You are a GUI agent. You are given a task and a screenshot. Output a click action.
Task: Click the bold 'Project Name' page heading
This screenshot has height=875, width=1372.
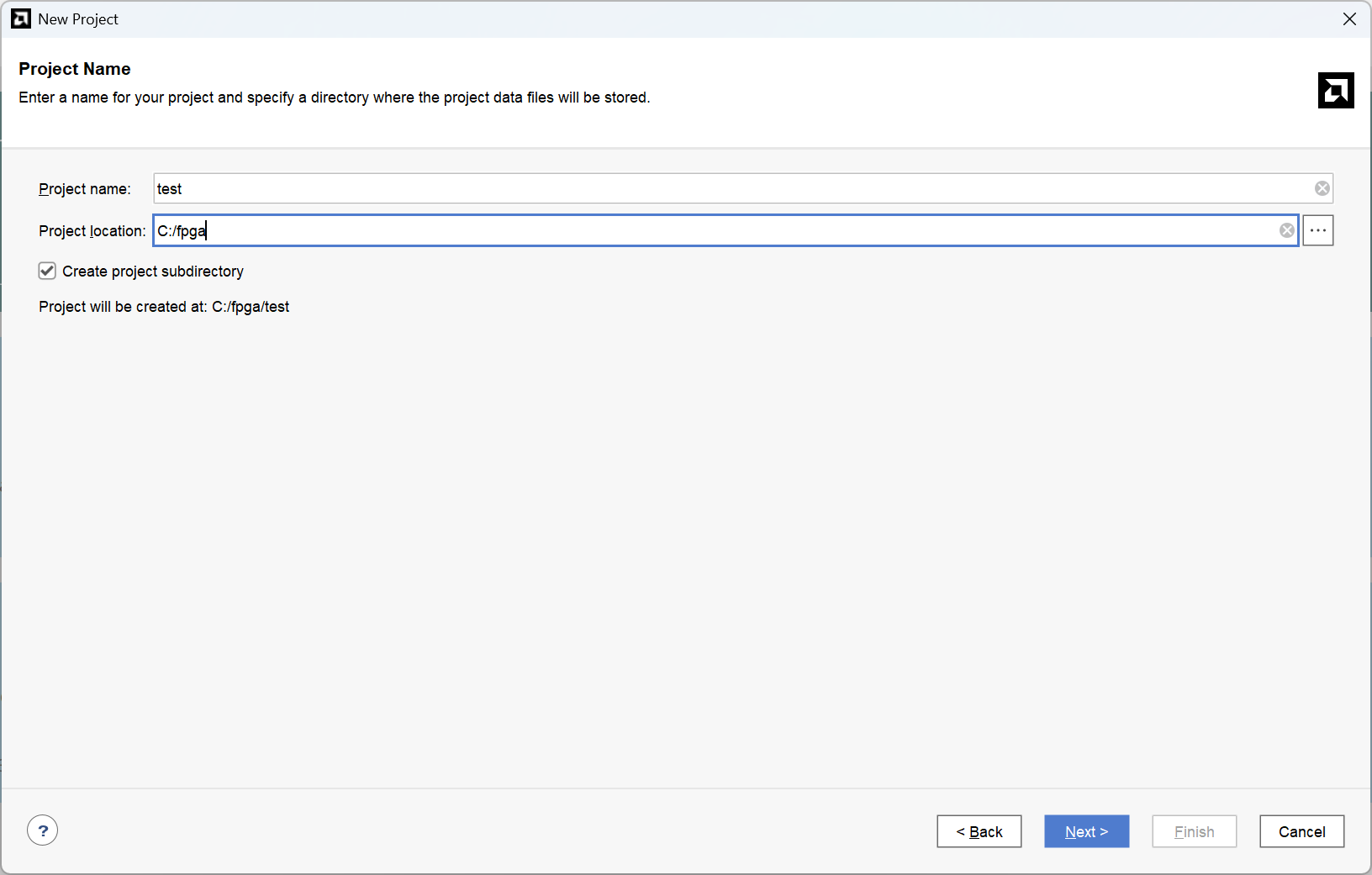tap(75, 69)
